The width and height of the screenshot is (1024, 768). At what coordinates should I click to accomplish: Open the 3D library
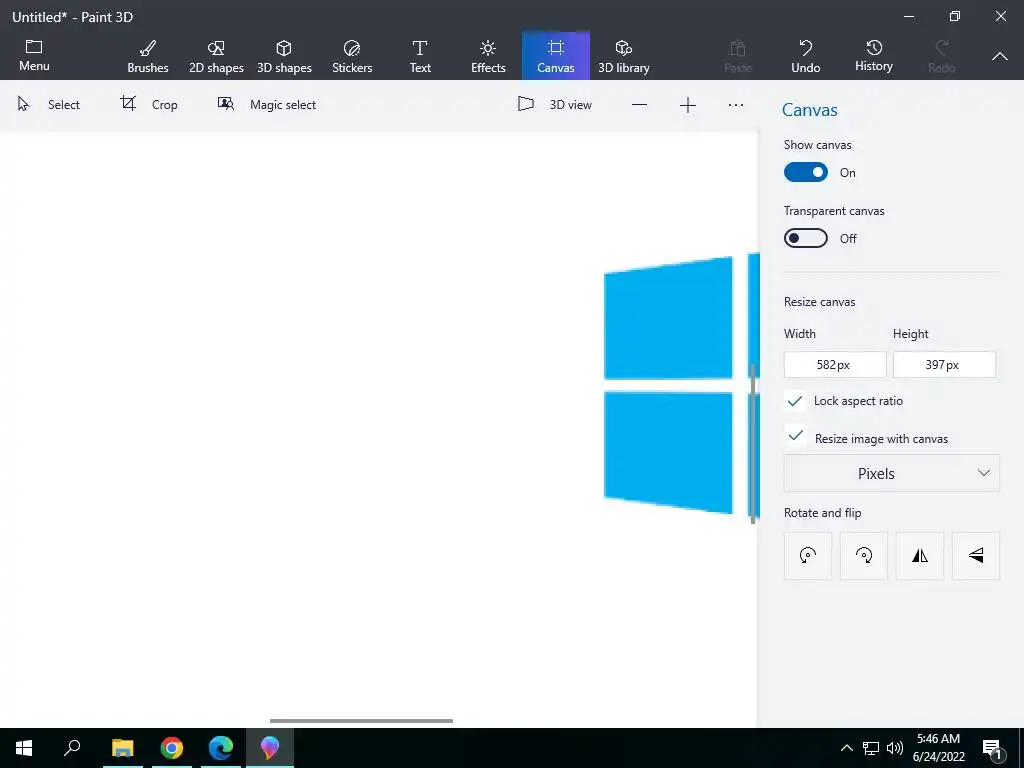624,57
